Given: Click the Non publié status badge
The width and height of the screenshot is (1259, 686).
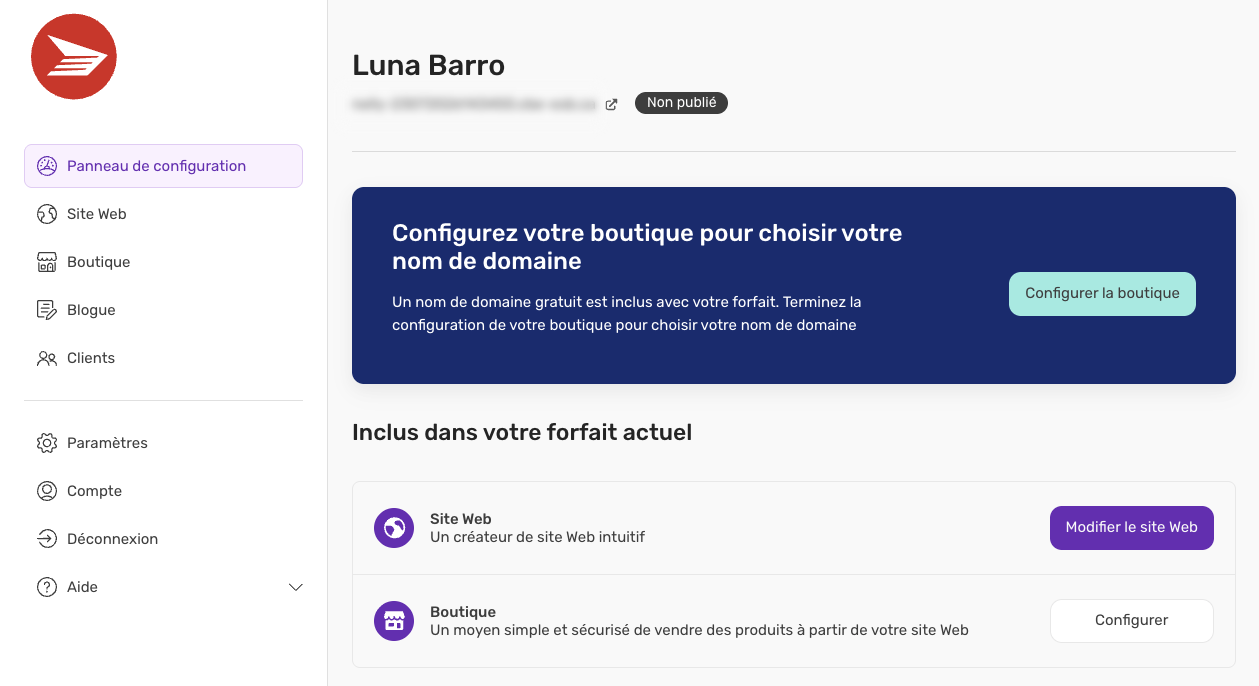Looking at the screenshot, I should click(x=681, y=103).
